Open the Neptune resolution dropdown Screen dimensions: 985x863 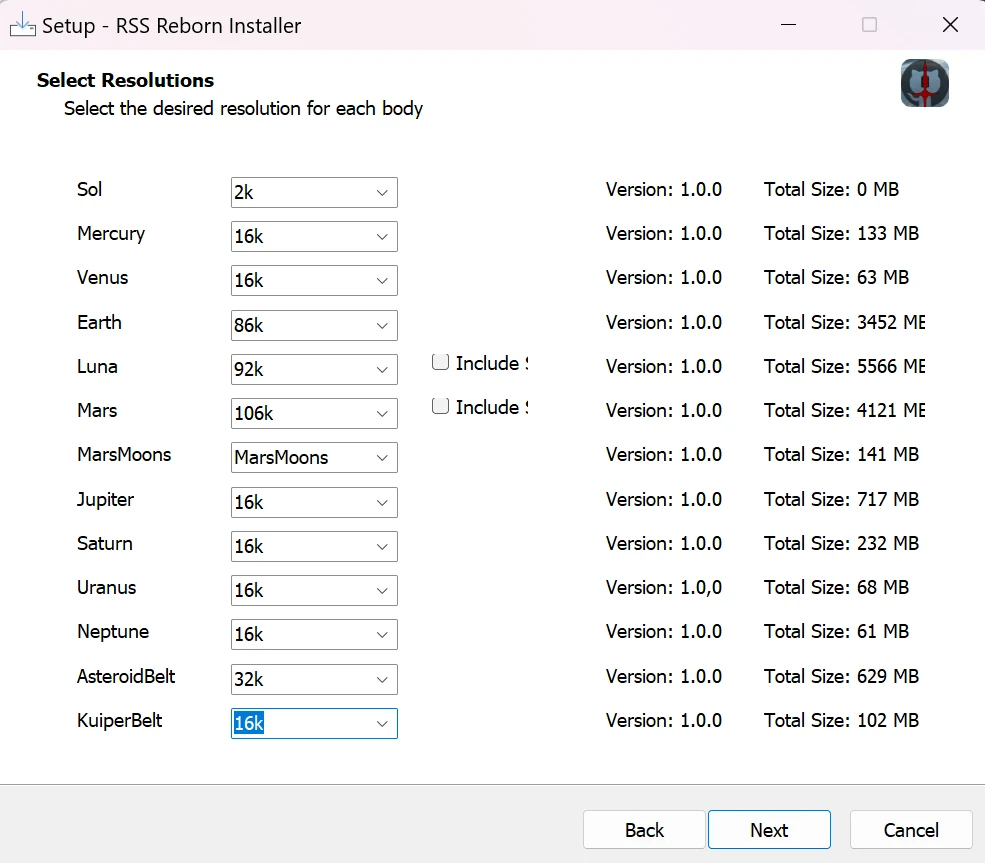314,634
